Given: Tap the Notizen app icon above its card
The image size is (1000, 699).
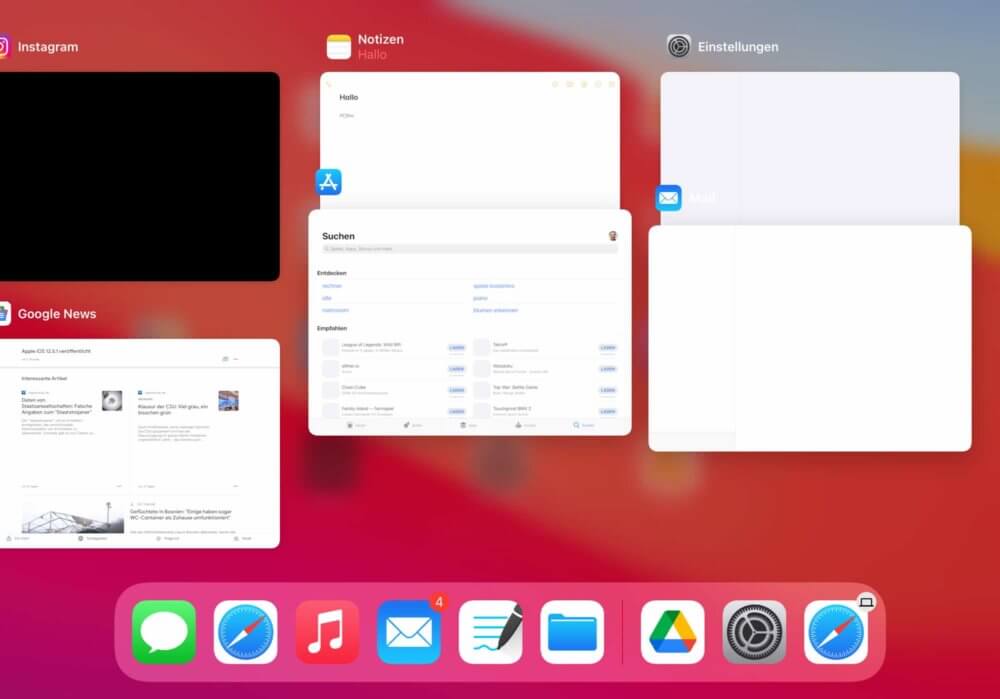Looking at the screenshot, I should pos(339,47).
